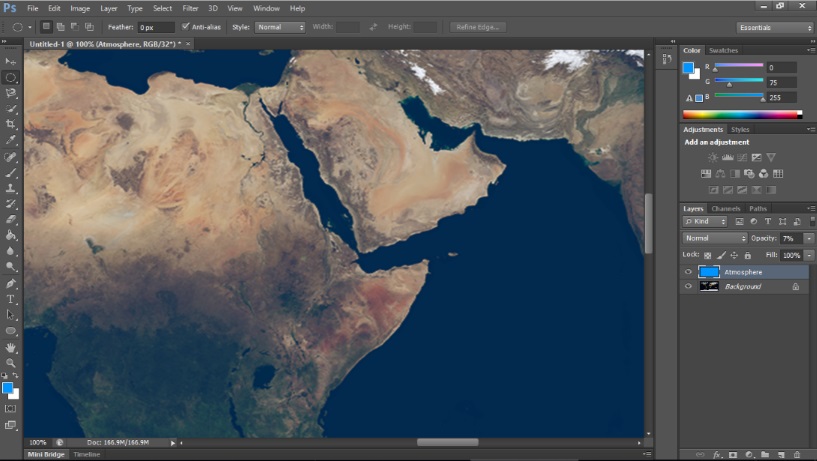Image resolution: width=817 pixels, height=461 pixels.
Task: Open the Essentials workspace dropdown
Action: 775,27
